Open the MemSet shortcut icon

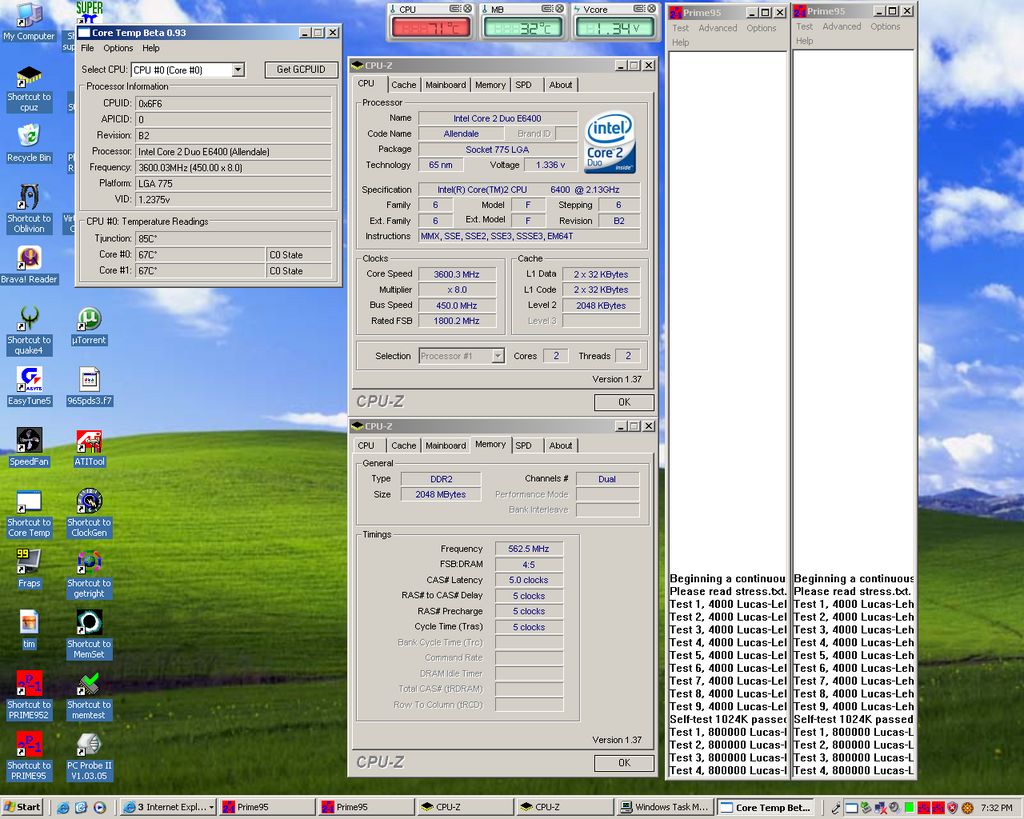[x=89, y=624]
